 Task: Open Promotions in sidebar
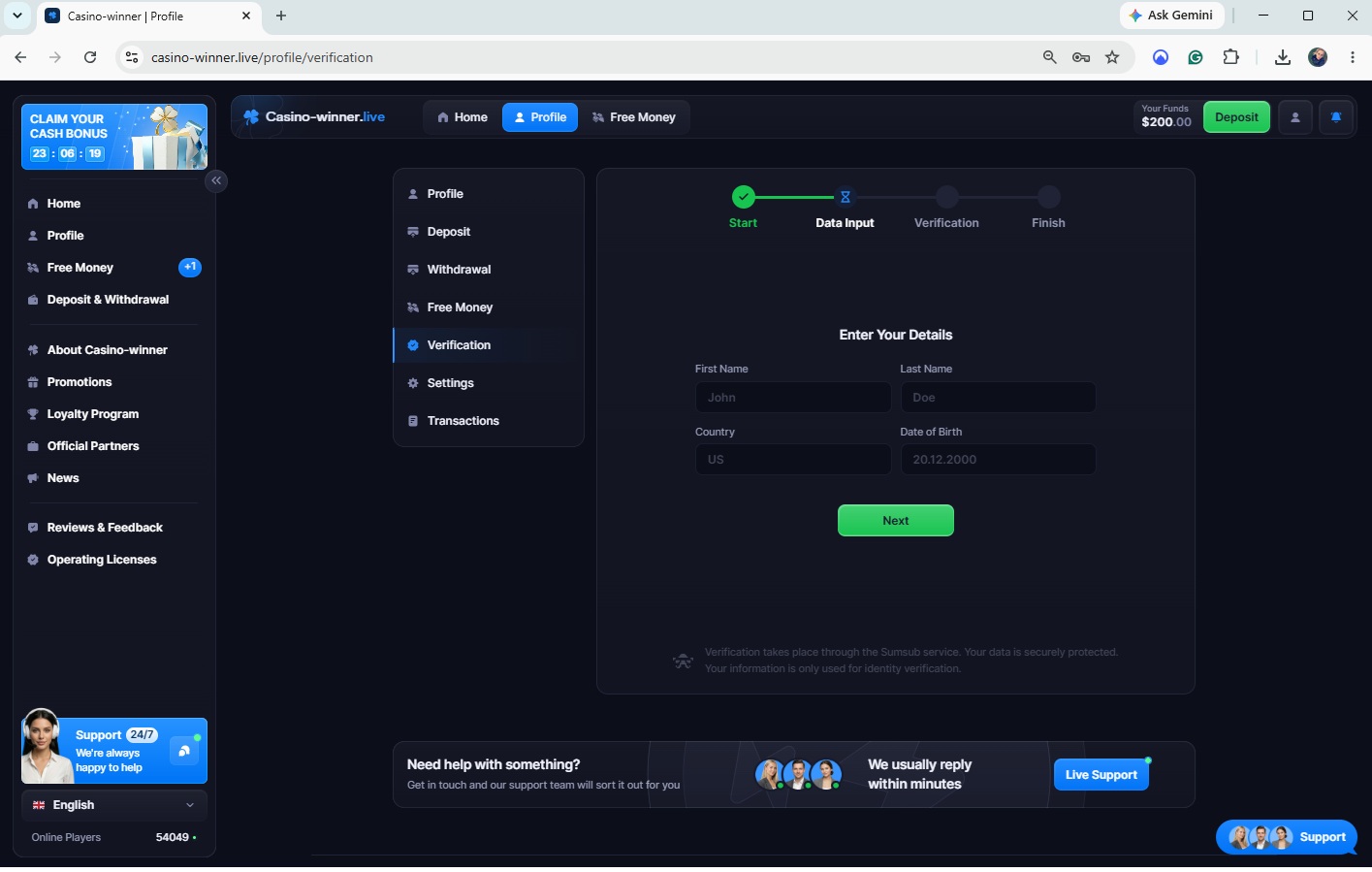point(79,382)
